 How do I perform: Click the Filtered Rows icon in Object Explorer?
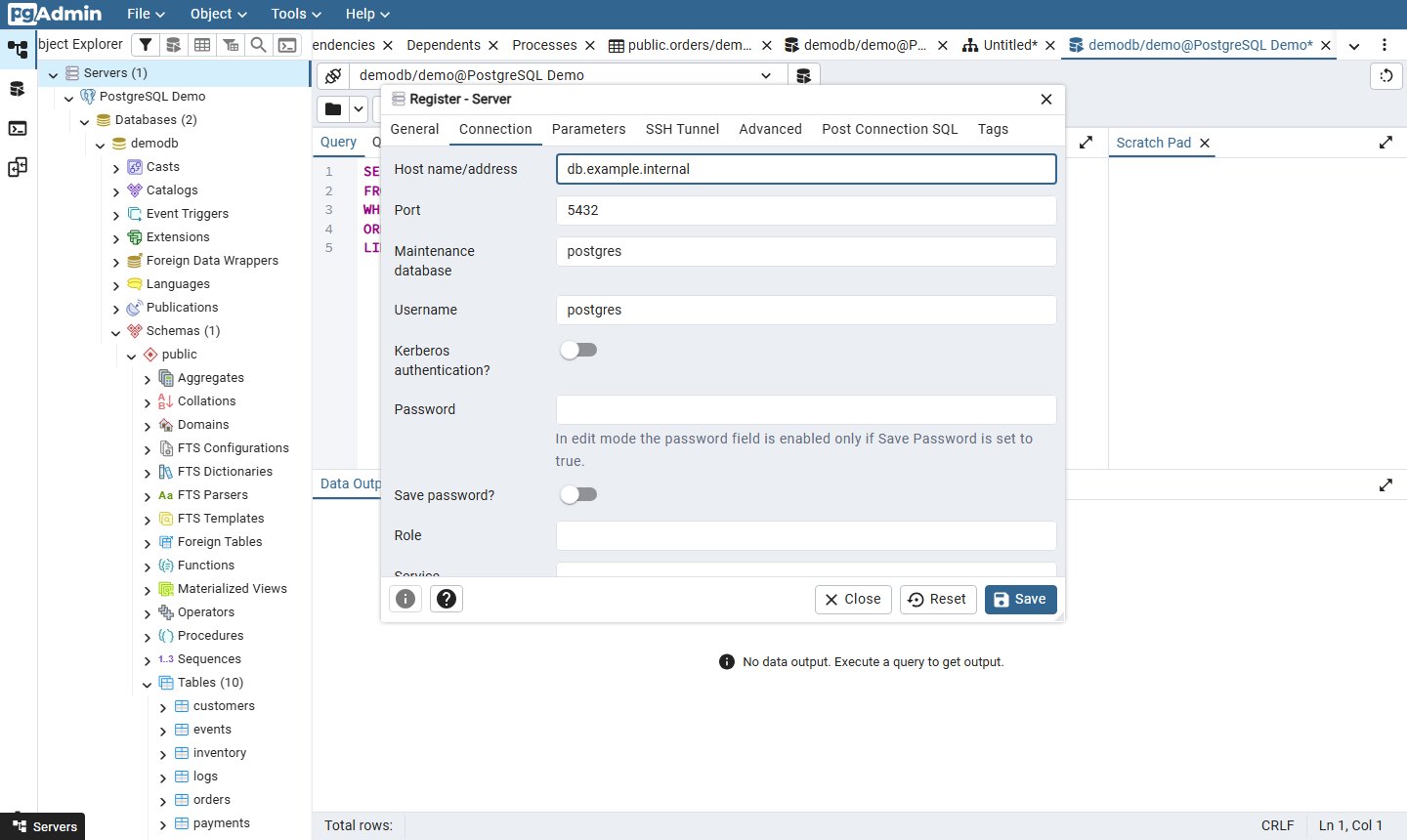coord(231,45)
